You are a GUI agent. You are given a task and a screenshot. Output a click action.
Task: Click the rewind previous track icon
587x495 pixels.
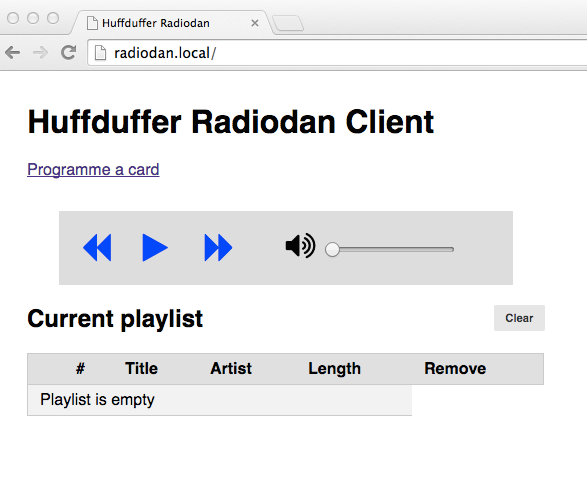(x=97, y=248)
